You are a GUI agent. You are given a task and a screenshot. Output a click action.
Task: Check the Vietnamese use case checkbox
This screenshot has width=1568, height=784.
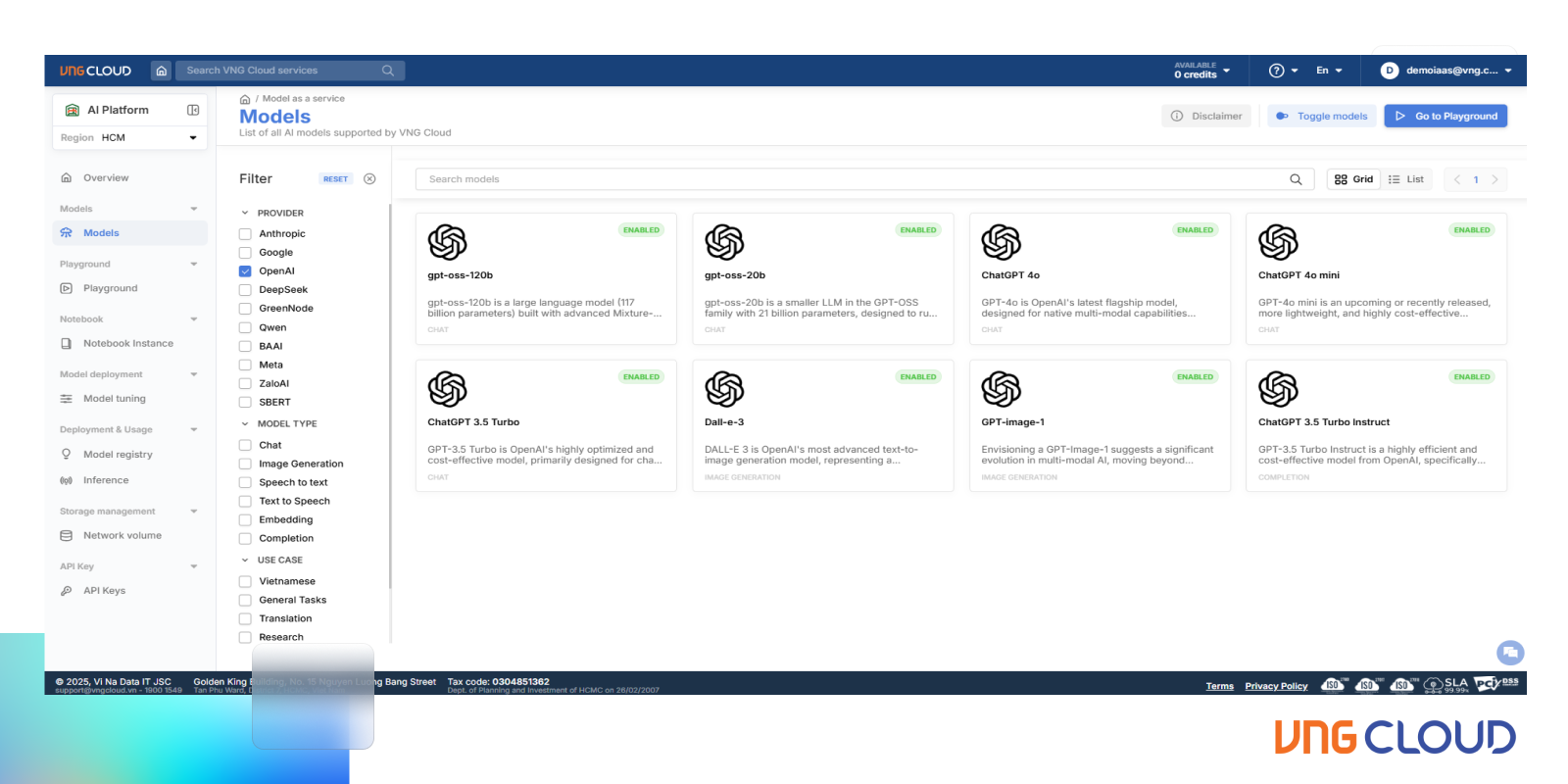pyautogui.click(x=245, y=582)
